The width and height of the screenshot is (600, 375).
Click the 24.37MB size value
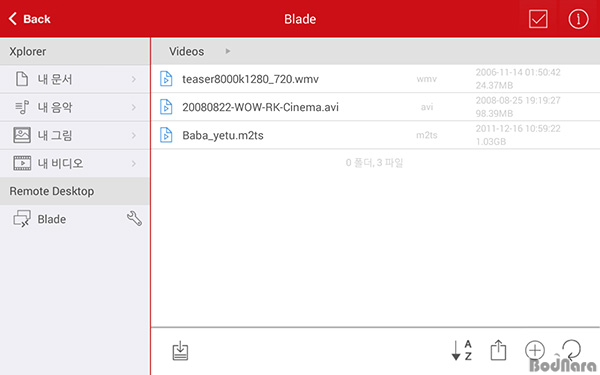(x=494, y=85)
